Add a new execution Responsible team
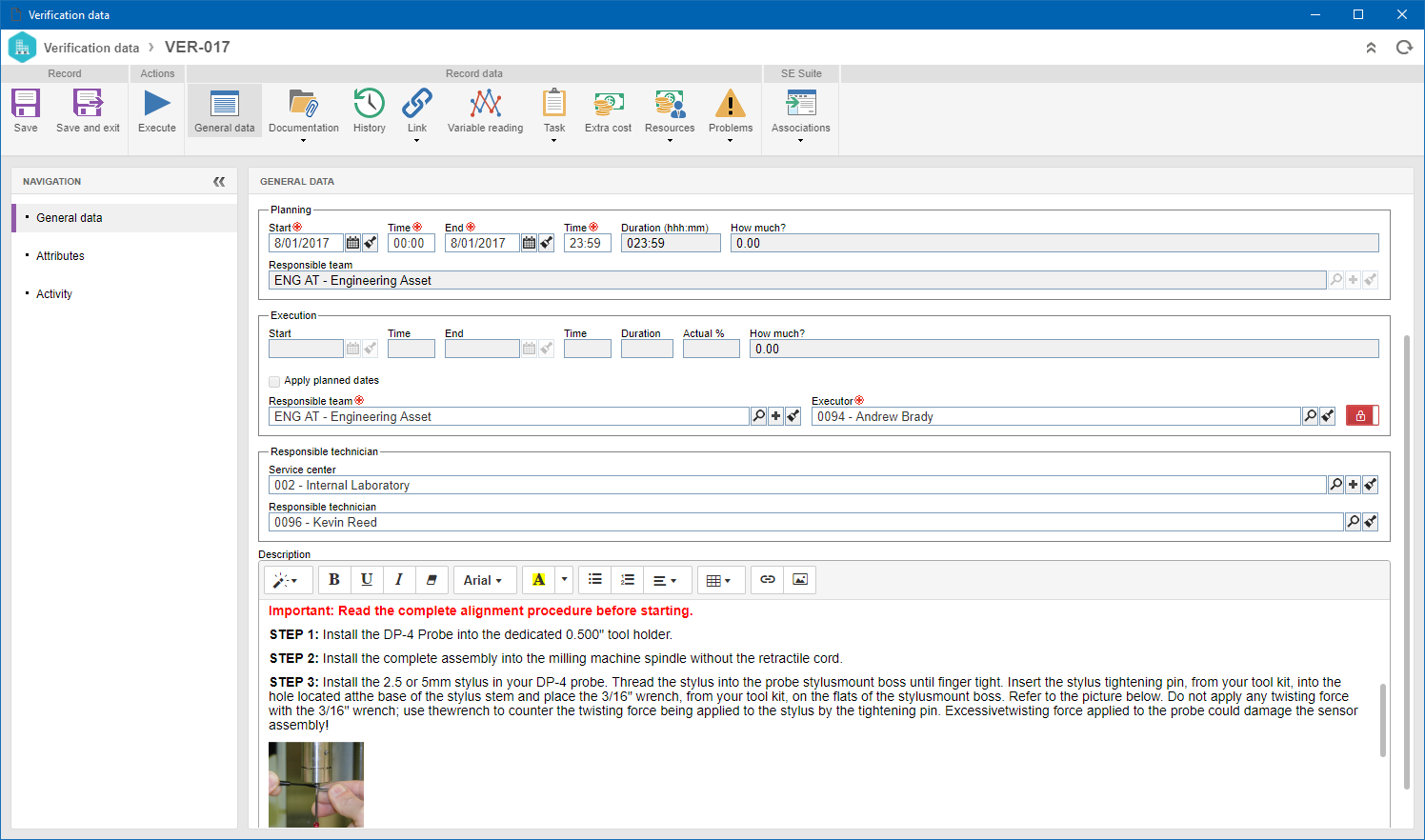The height and width of the screenshot is (840, 1425). coord(776,416)
